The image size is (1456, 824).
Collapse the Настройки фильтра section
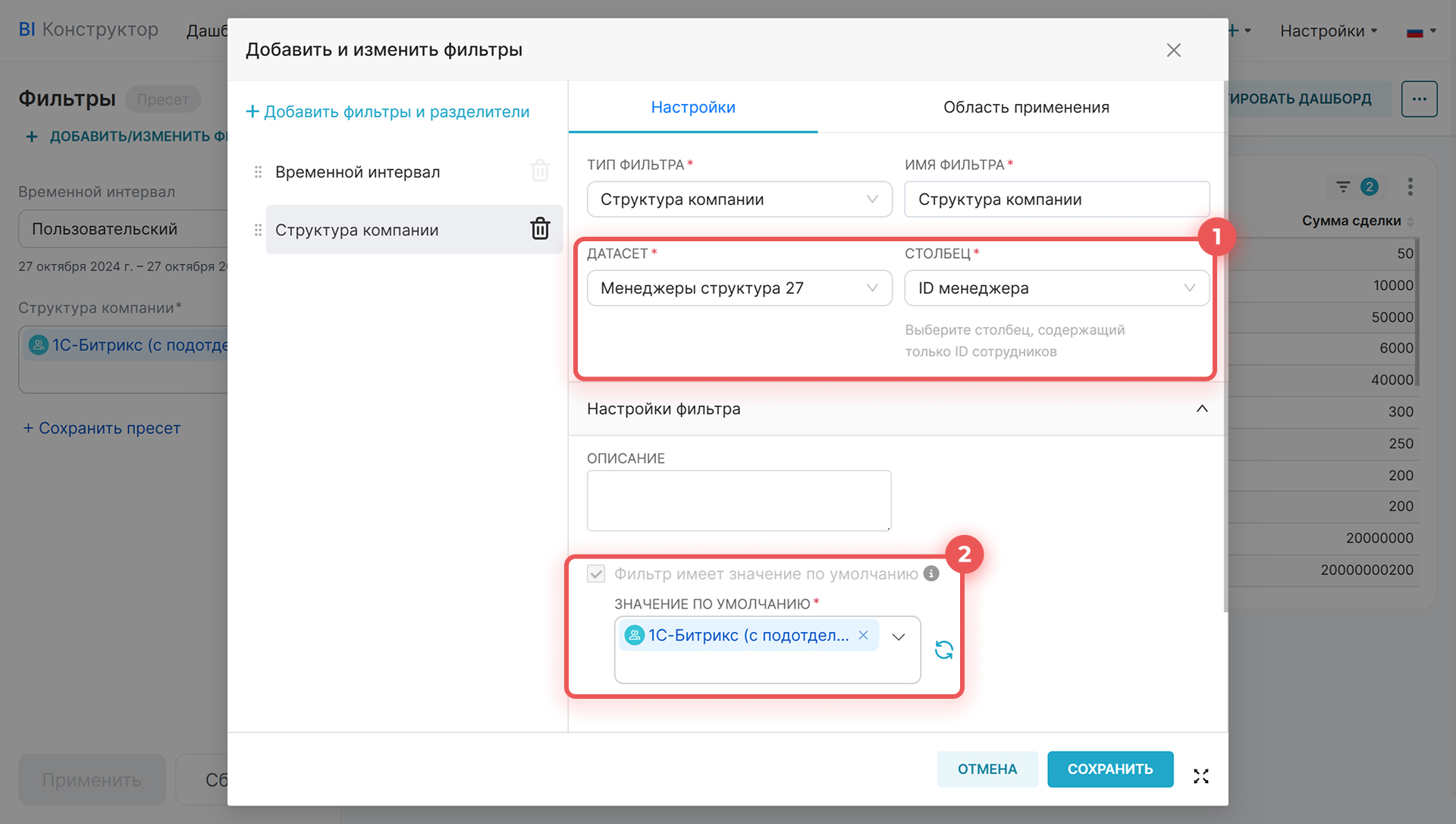pos(1202,409)
